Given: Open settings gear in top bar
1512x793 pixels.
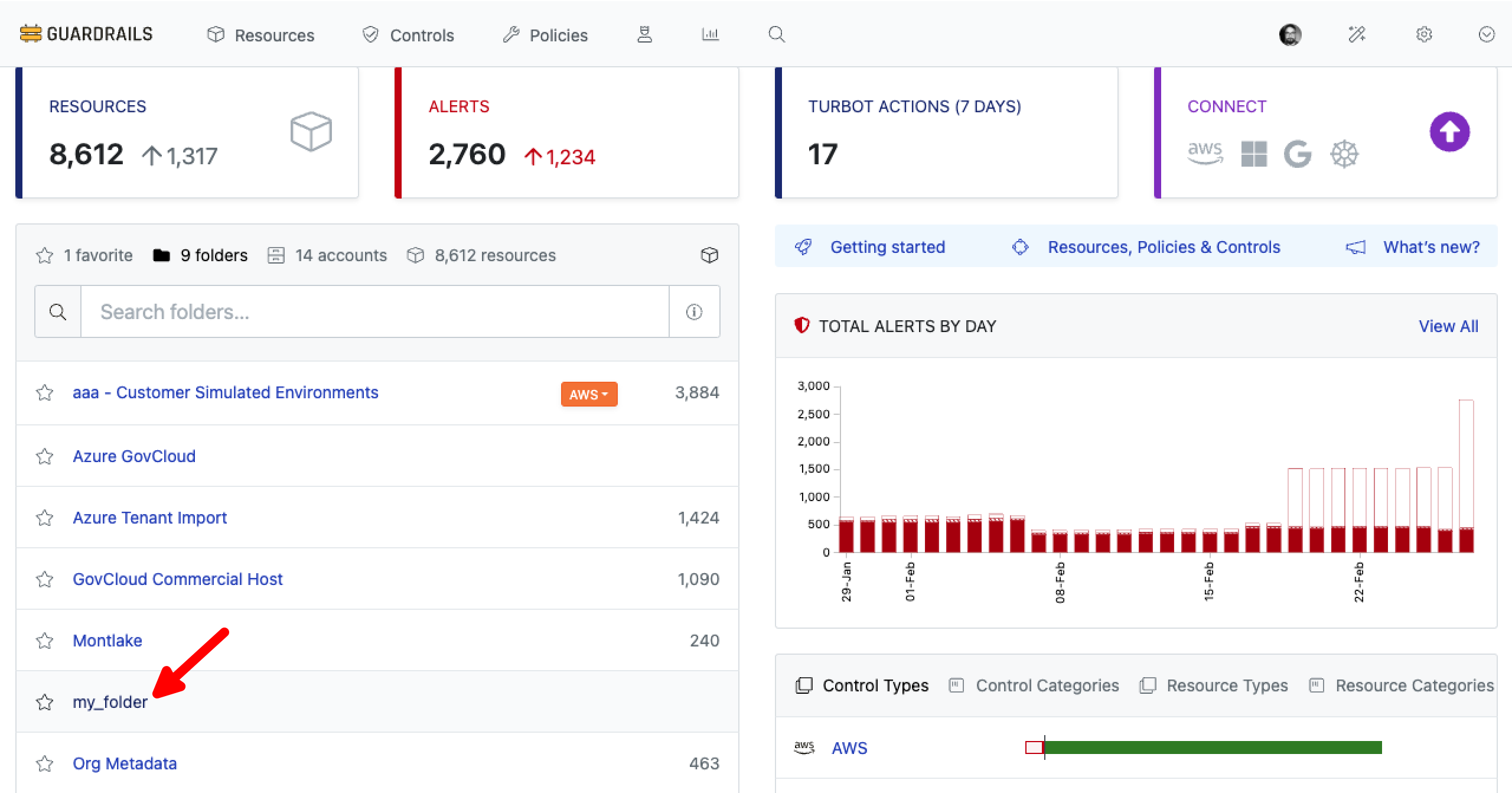Looking at the screenshot, I should [1424, 34].
